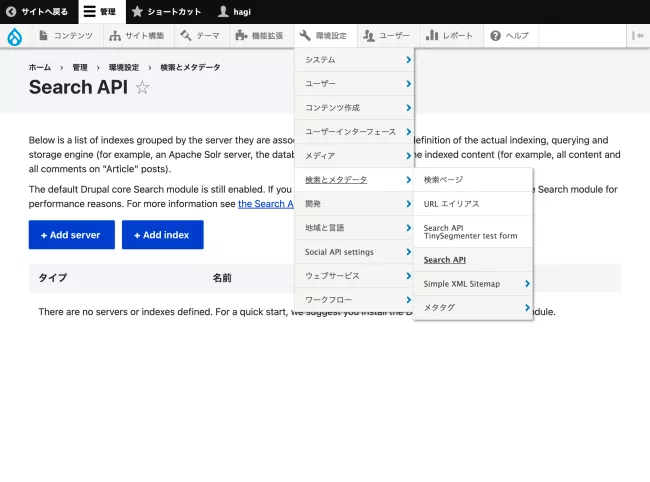
Task: Open the ショートカット toolbar tab
Action: tap(167, 12)
